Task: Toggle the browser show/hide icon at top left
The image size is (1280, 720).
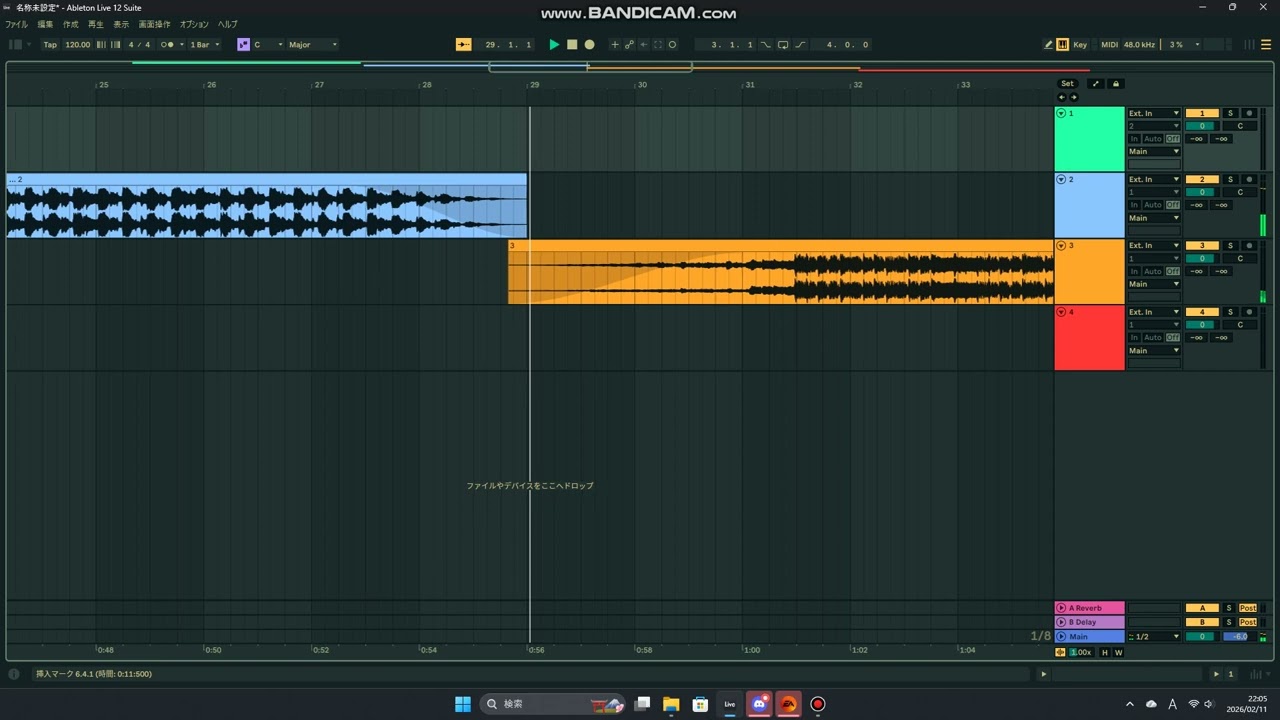Action: point(15,45)
